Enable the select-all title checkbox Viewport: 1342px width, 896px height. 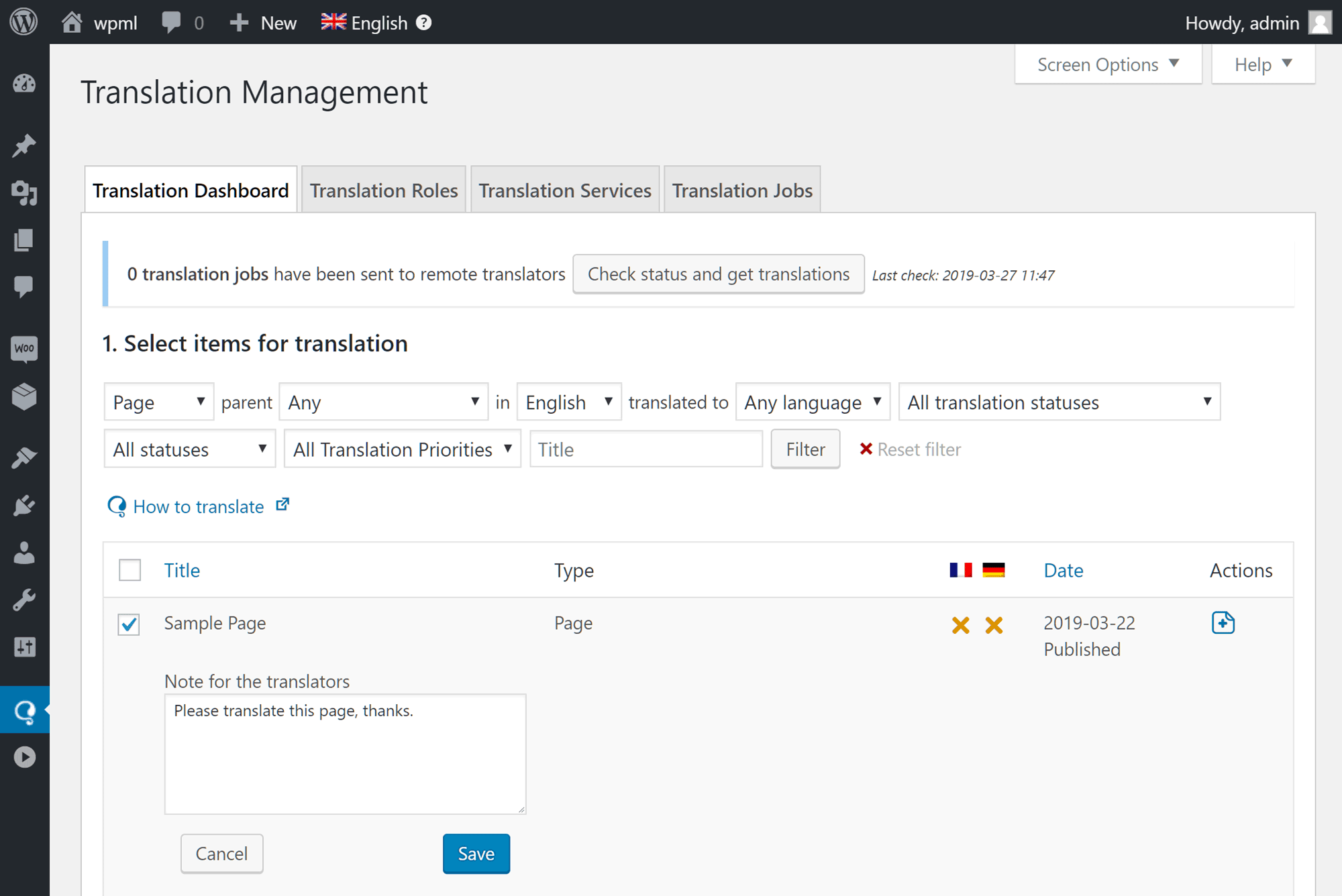(129, 570)
